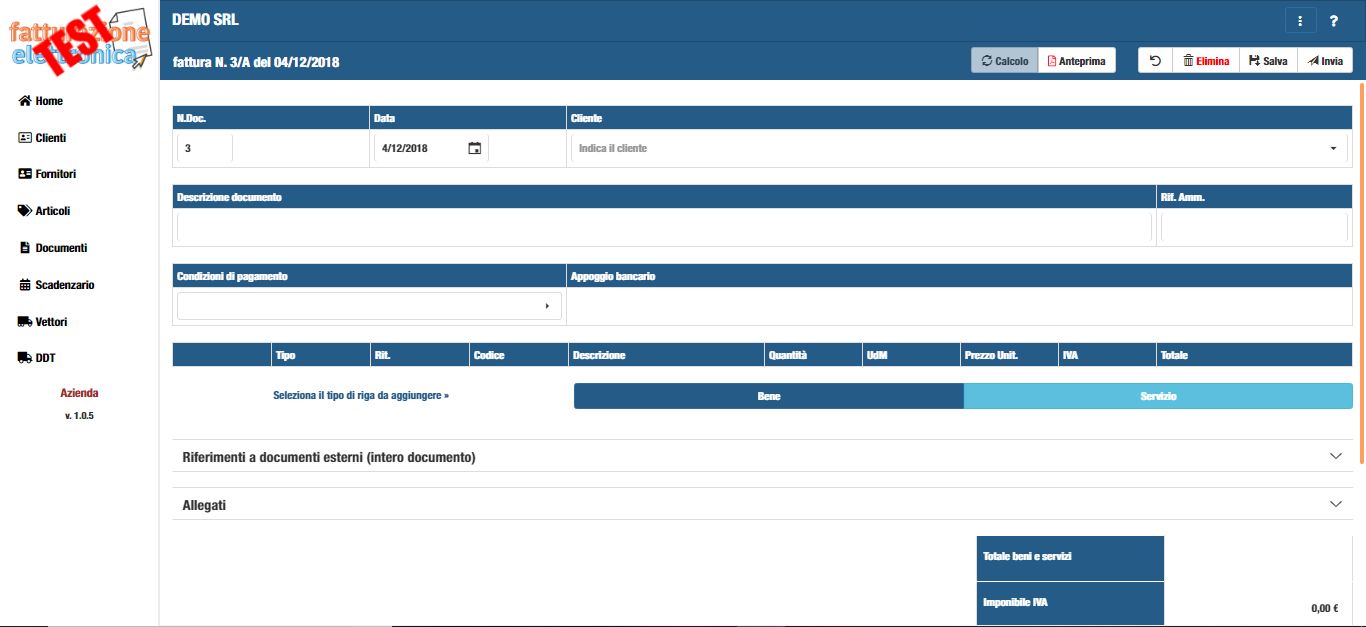Click the orange vertical scrollbar
Image resolution: width=1366 pixels, height=627 pixels.
tap(1361, 270)
